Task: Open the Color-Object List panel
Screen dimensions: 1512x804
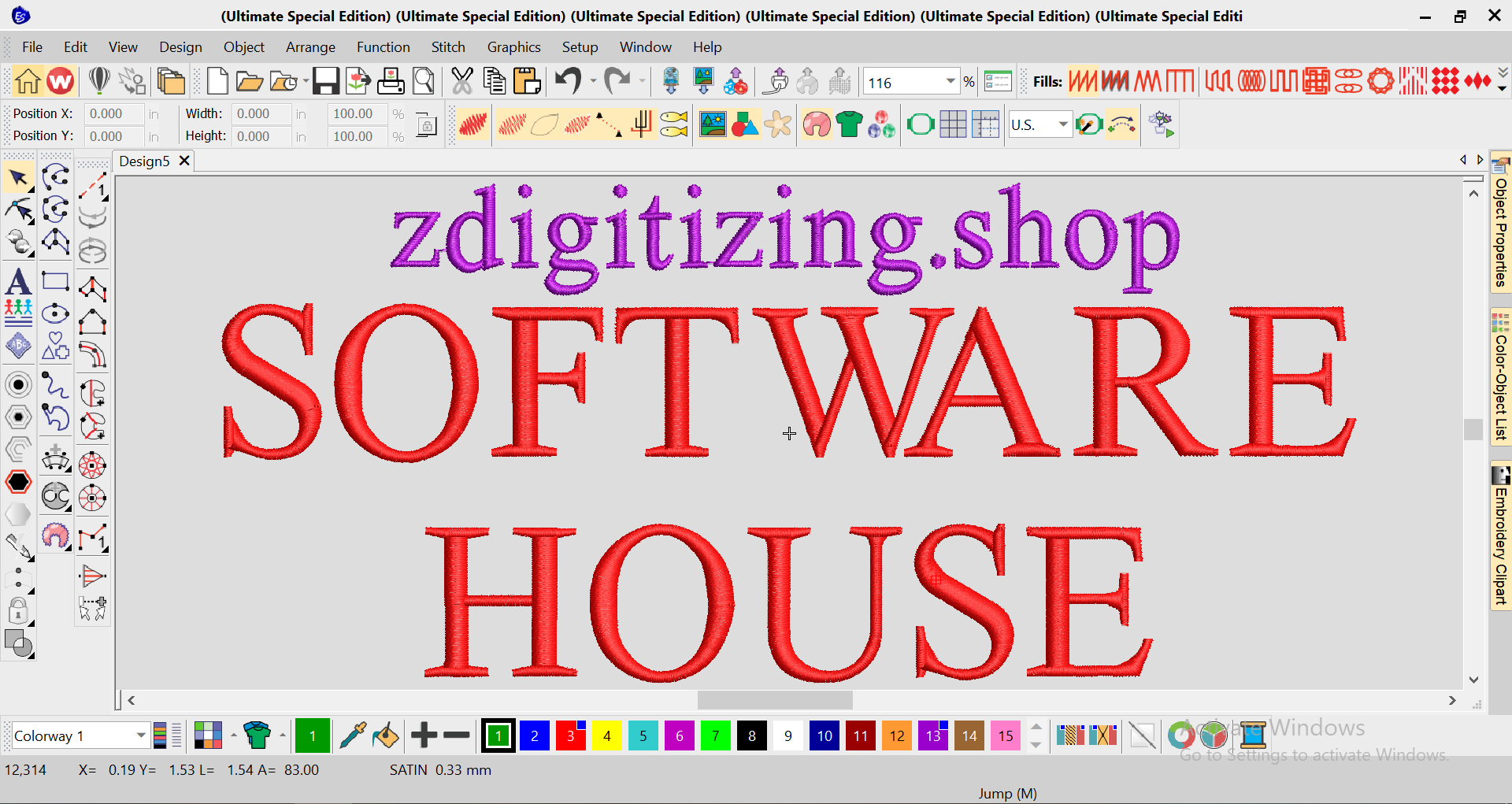Action: click(x=1501, y=376)
